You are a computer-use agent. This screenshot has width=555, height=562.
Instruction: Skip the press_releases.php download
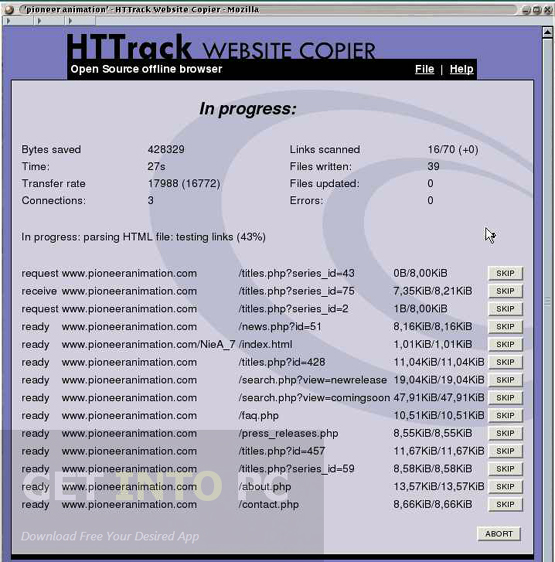coord(505,433)
